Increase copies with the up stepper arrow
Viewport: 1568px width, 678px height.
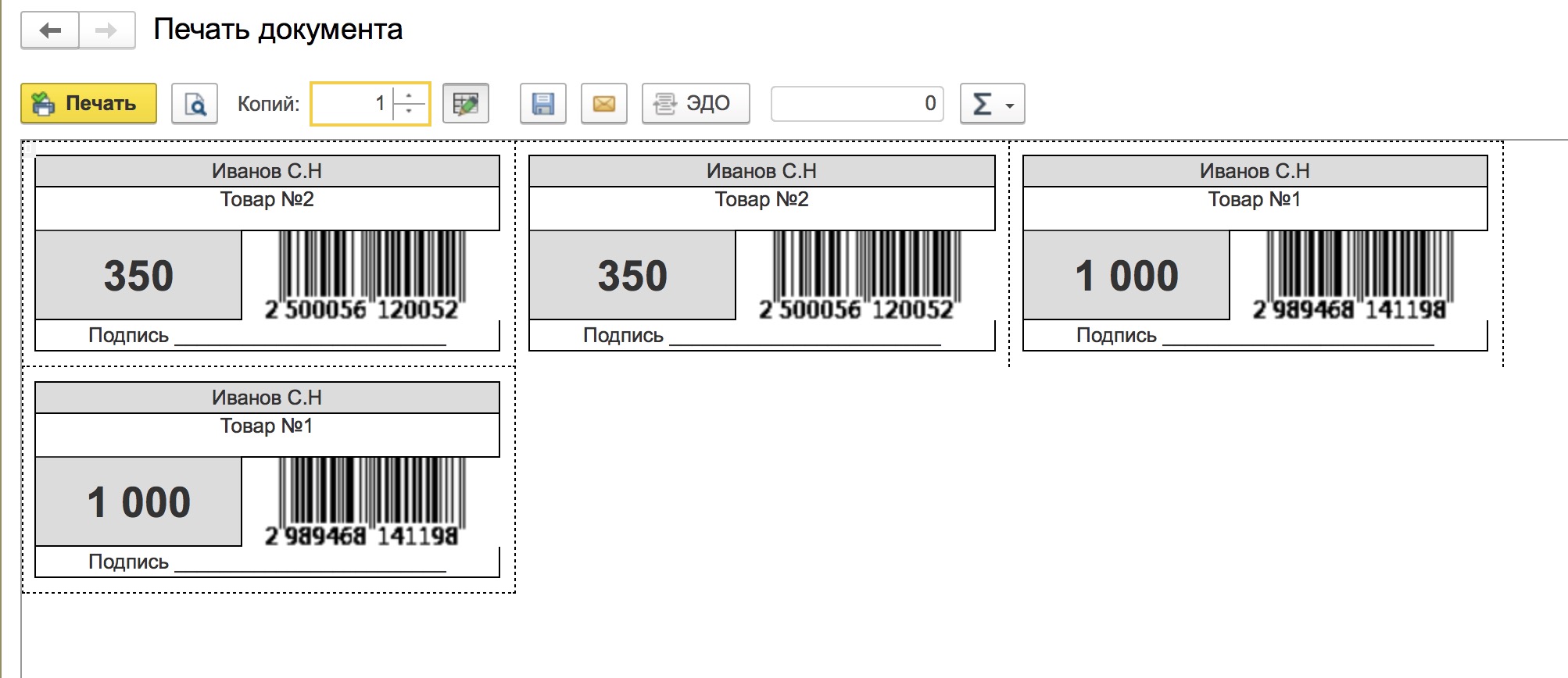(x=410, y=95)
